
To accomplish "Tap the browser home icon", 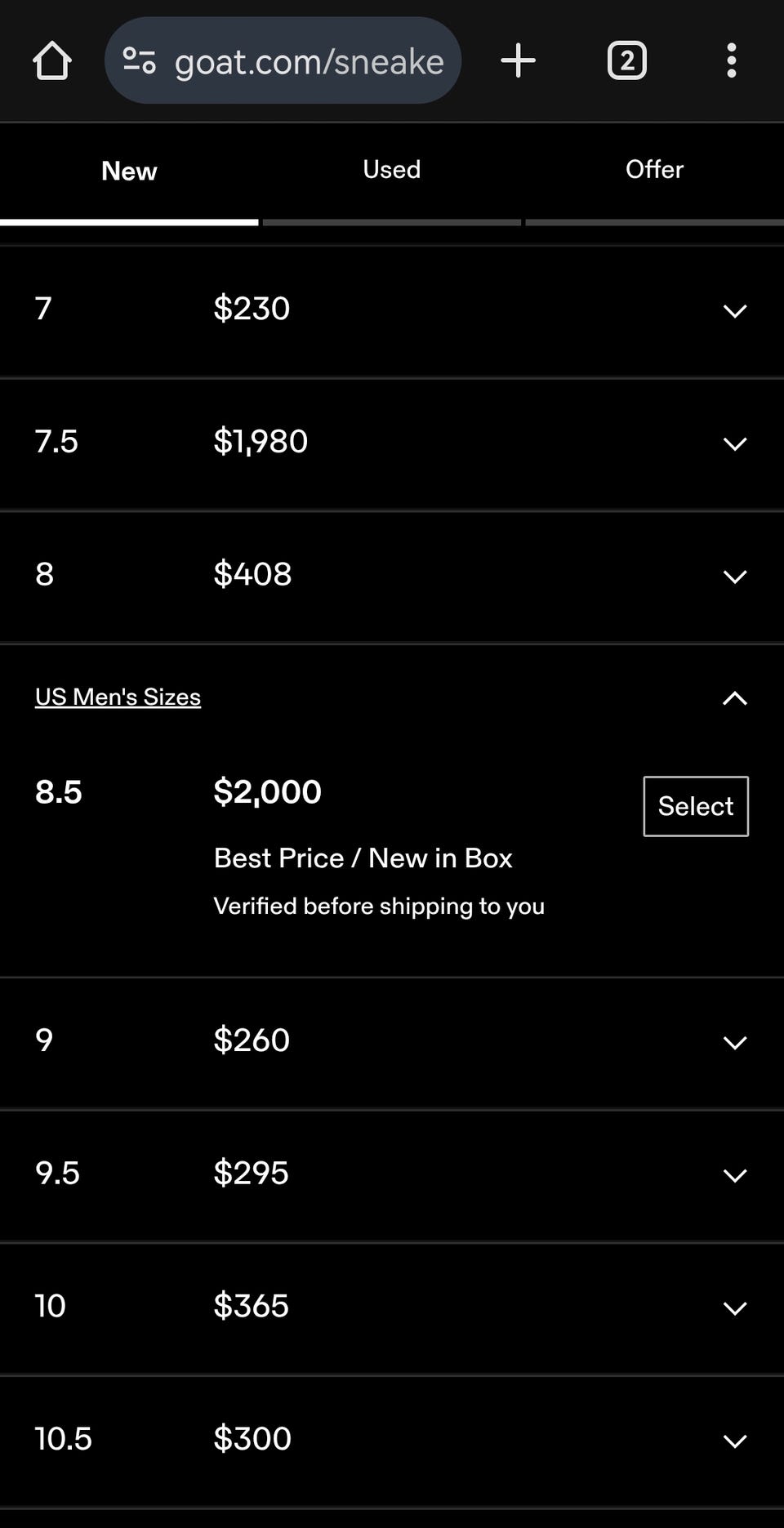I will pyautogui.click(x=52, y=61).
